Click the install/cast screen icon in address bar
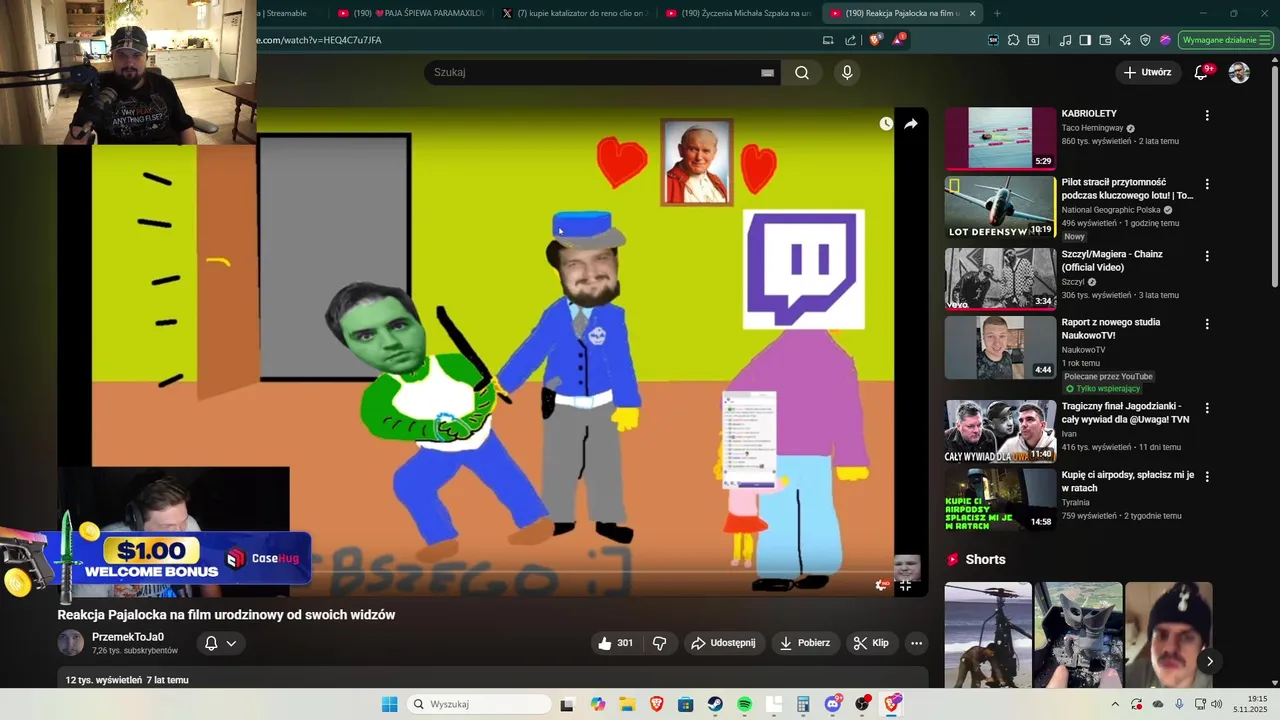This screenshot has height=720, width=1280. pyautogui.click(x=828, y=40)
